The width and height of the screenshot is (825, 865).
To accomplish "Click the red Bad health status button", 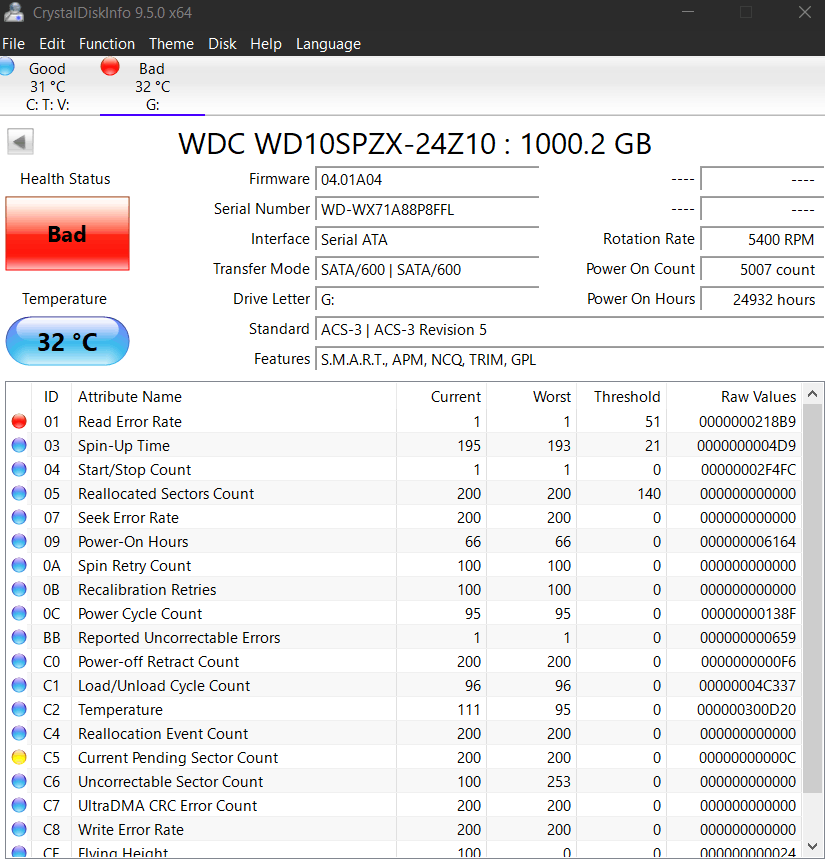I will pos(67,234).
